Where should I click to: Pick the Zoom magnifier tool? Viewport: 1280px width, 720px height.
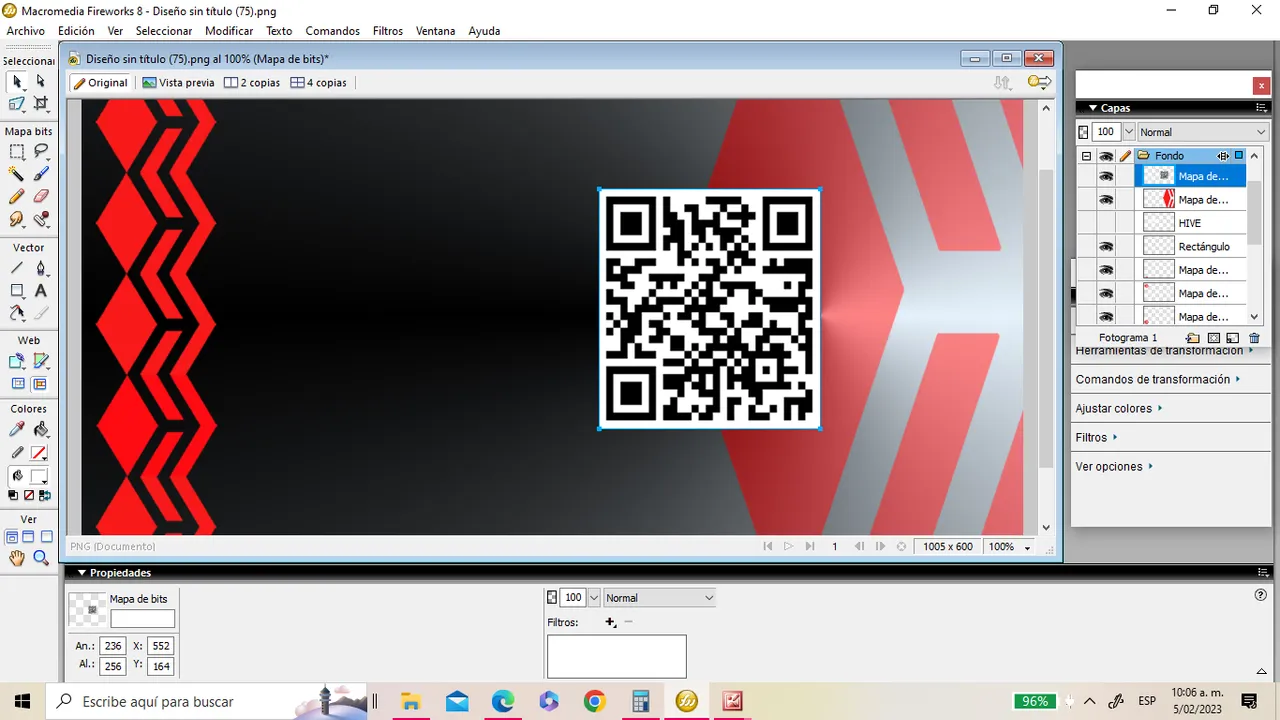tap(41, 558)
